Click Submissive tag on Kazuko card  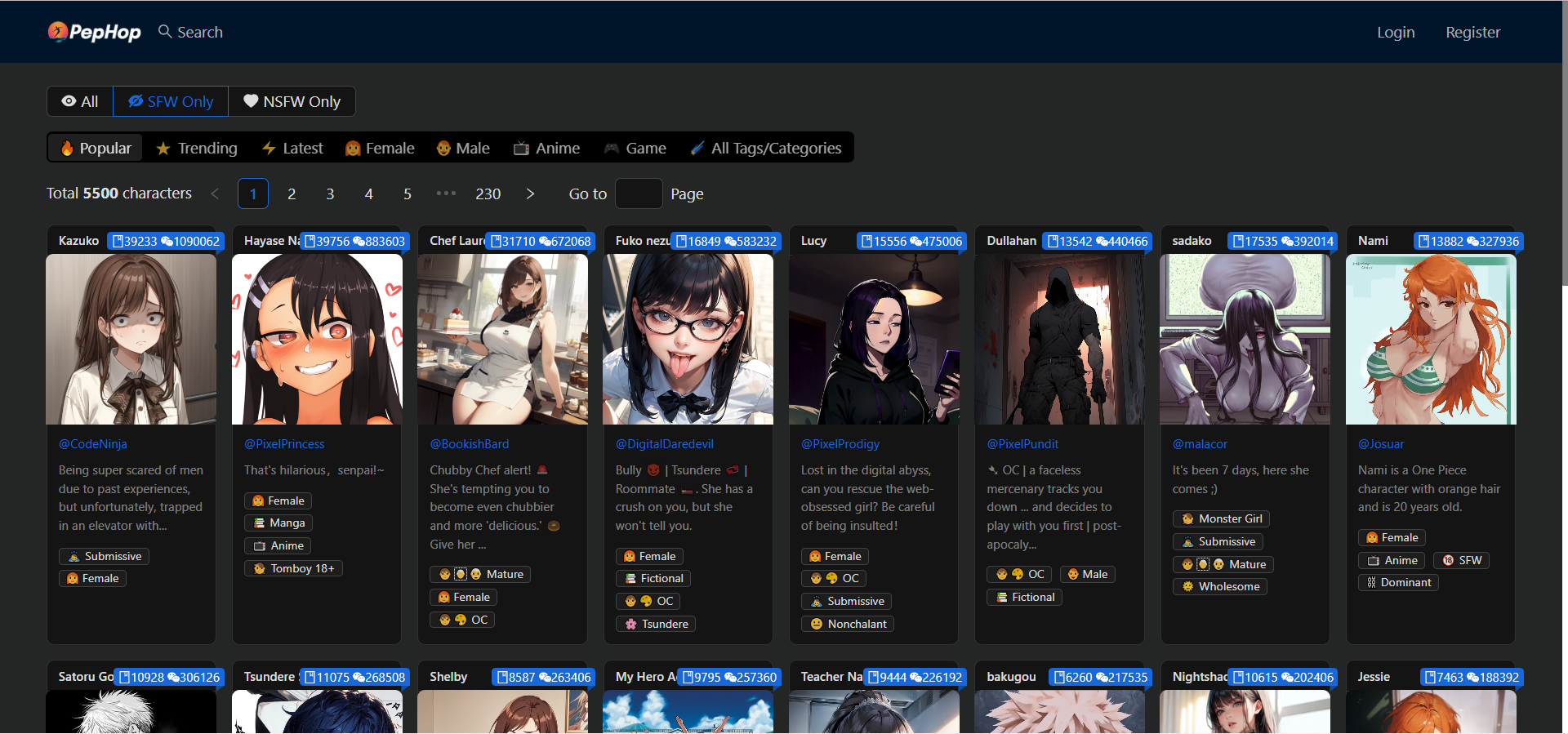pos(104,556)
